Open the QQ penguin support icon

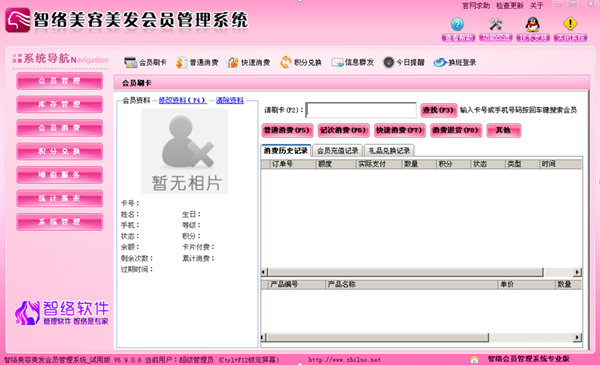532,24
